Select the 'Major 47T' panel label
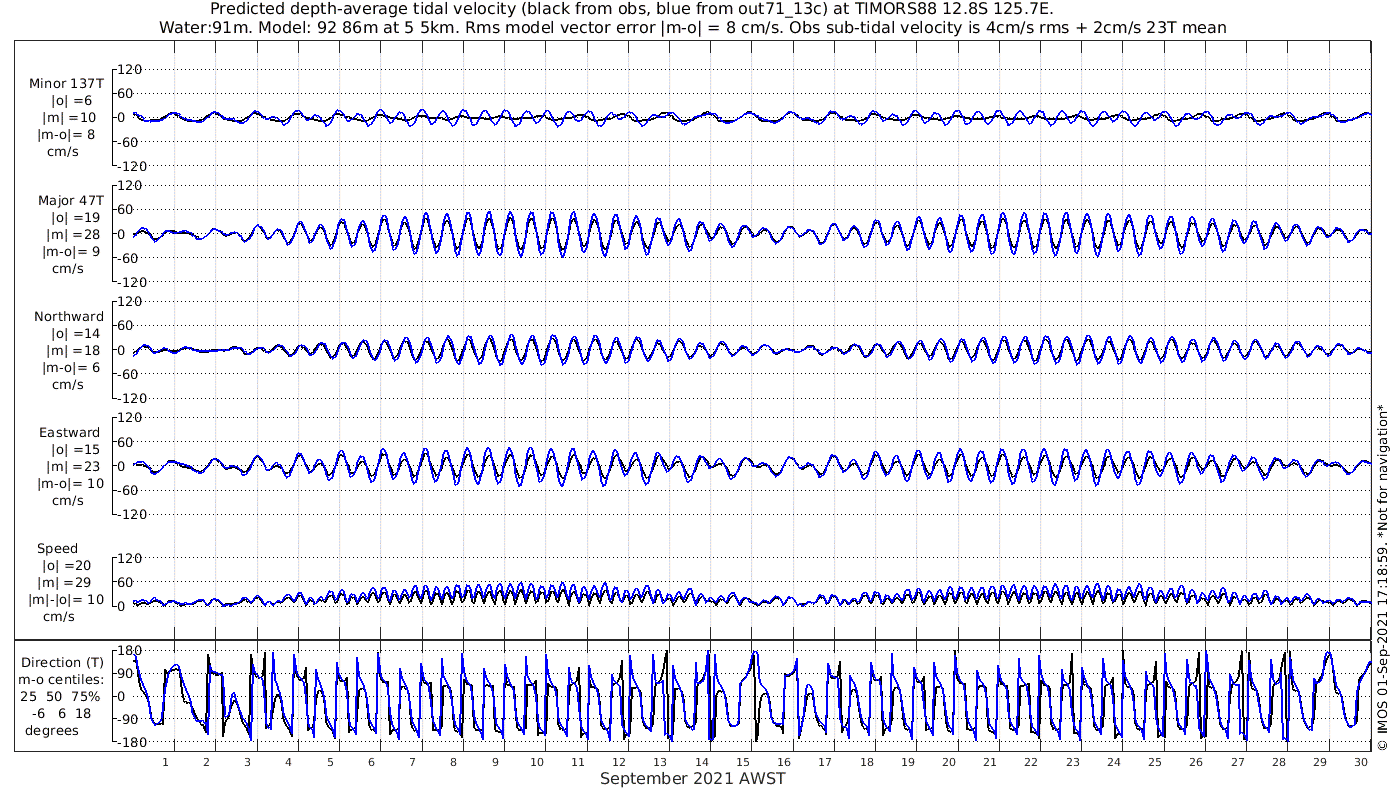This screenshot has width=1400, height=800. (70, 201)
